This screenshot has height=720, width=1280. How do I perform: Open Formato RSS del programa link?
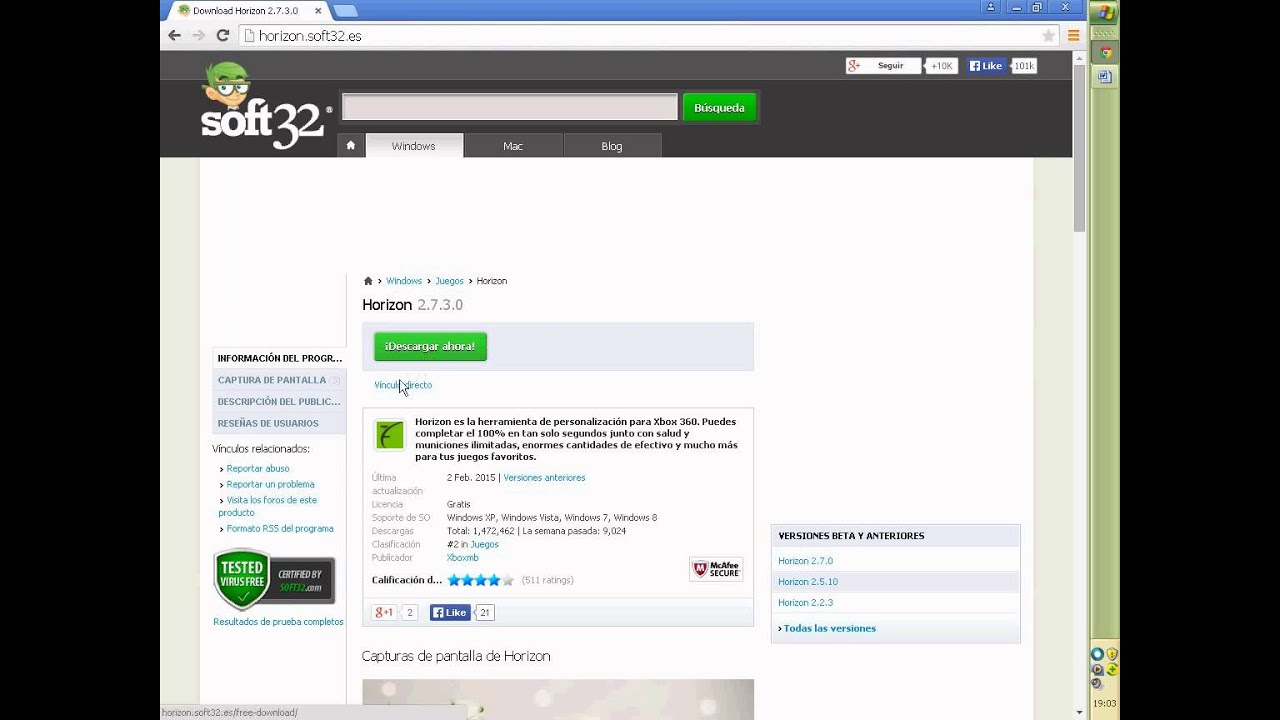[x=280, y=529]
